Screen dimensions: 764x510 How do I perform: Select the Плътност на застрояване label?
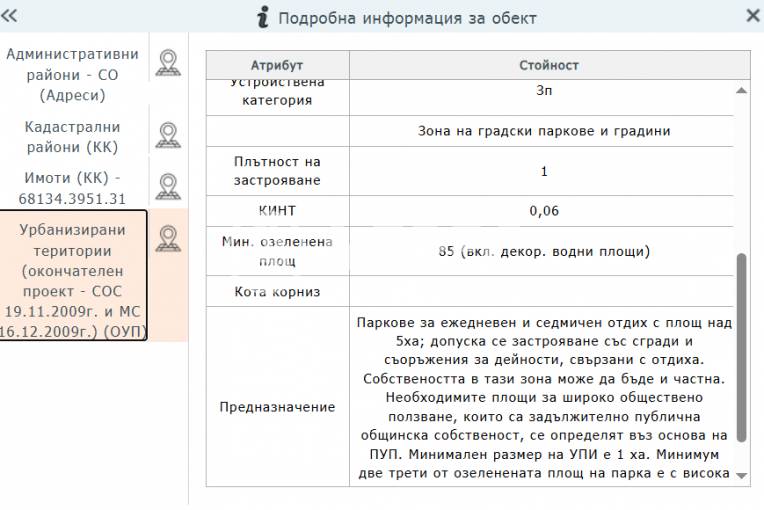click(277, 171)
